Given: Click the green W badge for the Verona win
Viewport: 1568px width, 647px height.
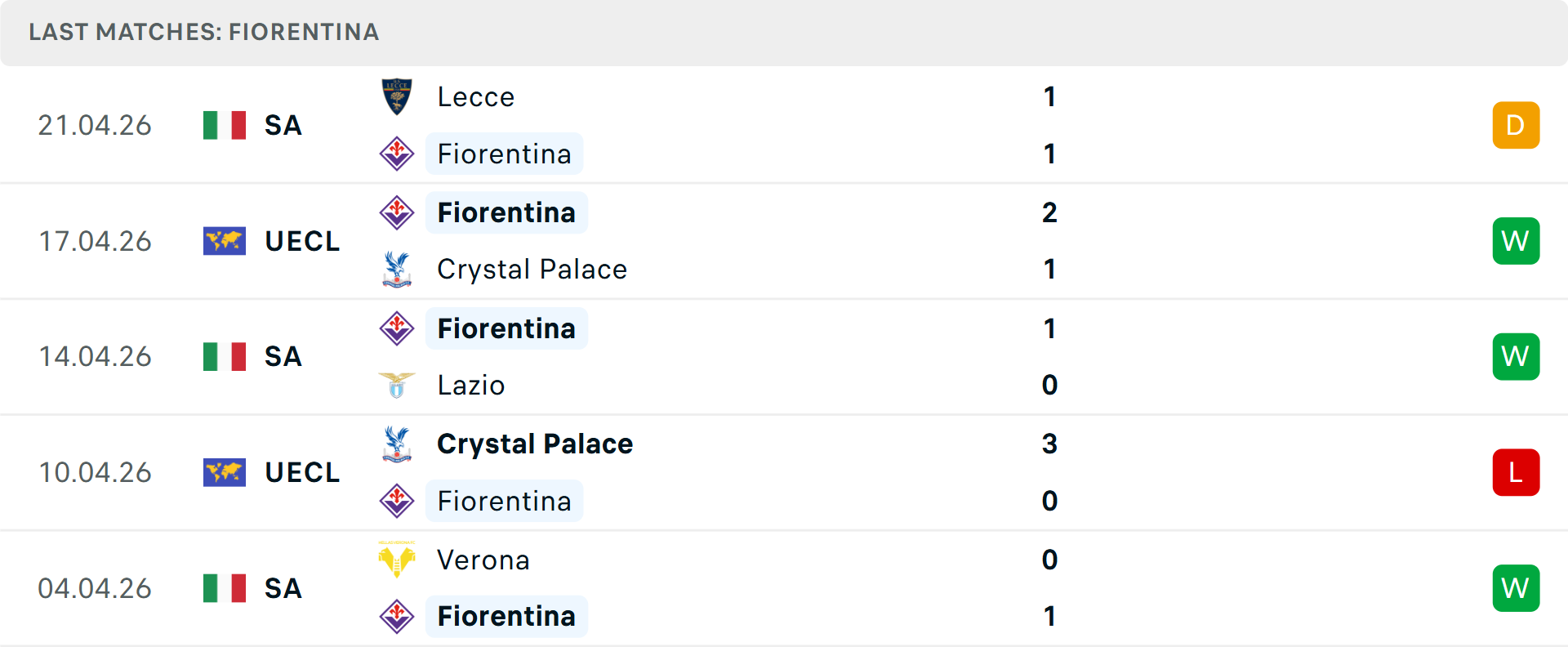Looking at the screenshot, I should [1516, 587].
